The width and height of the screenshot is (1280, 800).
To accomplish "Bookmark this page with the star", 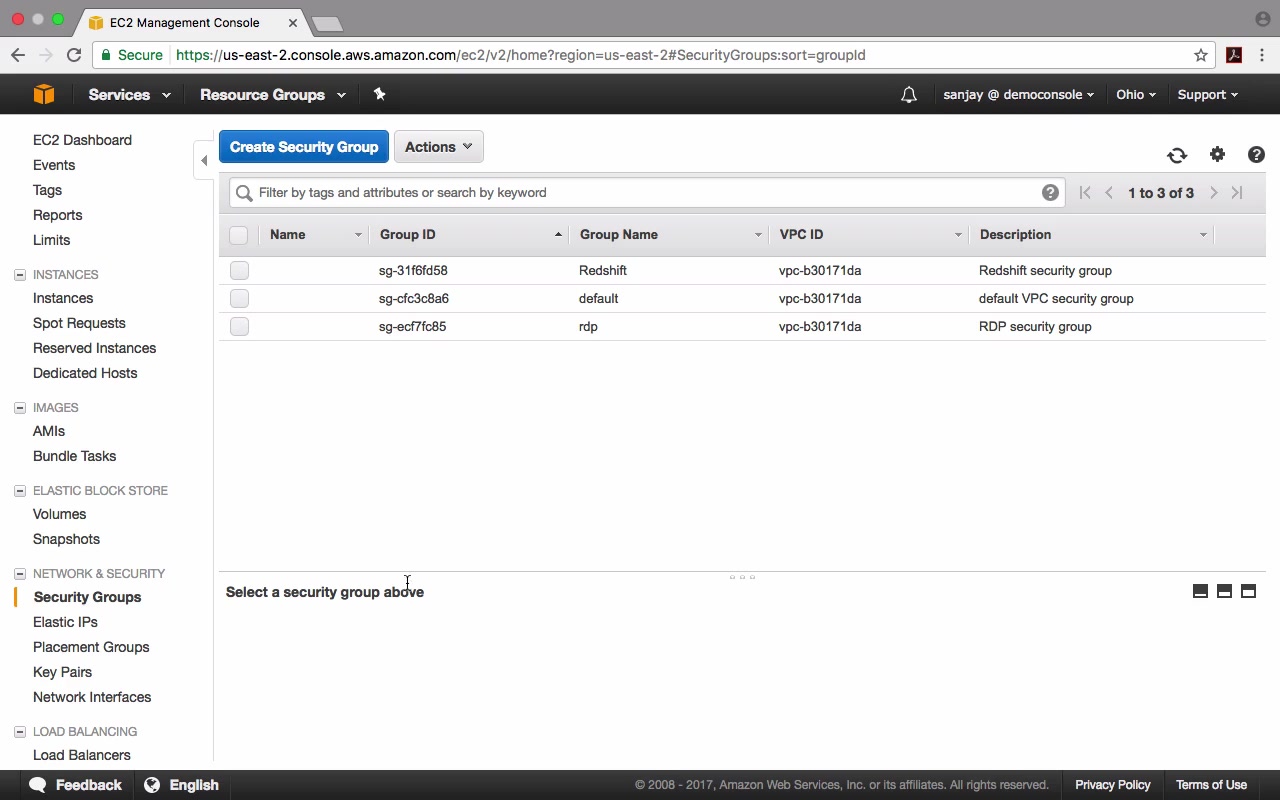I will pyautogui.click(x=1201, y=55).
